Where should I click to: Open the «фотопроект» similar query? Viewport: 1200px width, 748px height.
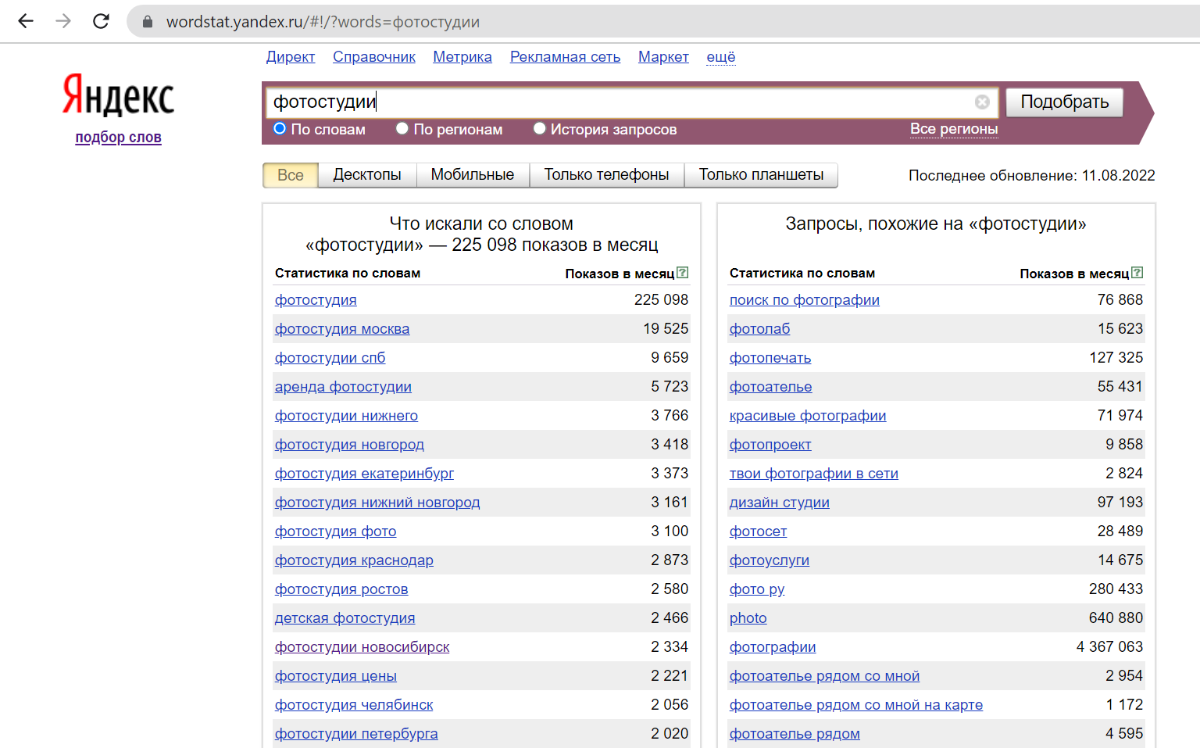[771, 444]
